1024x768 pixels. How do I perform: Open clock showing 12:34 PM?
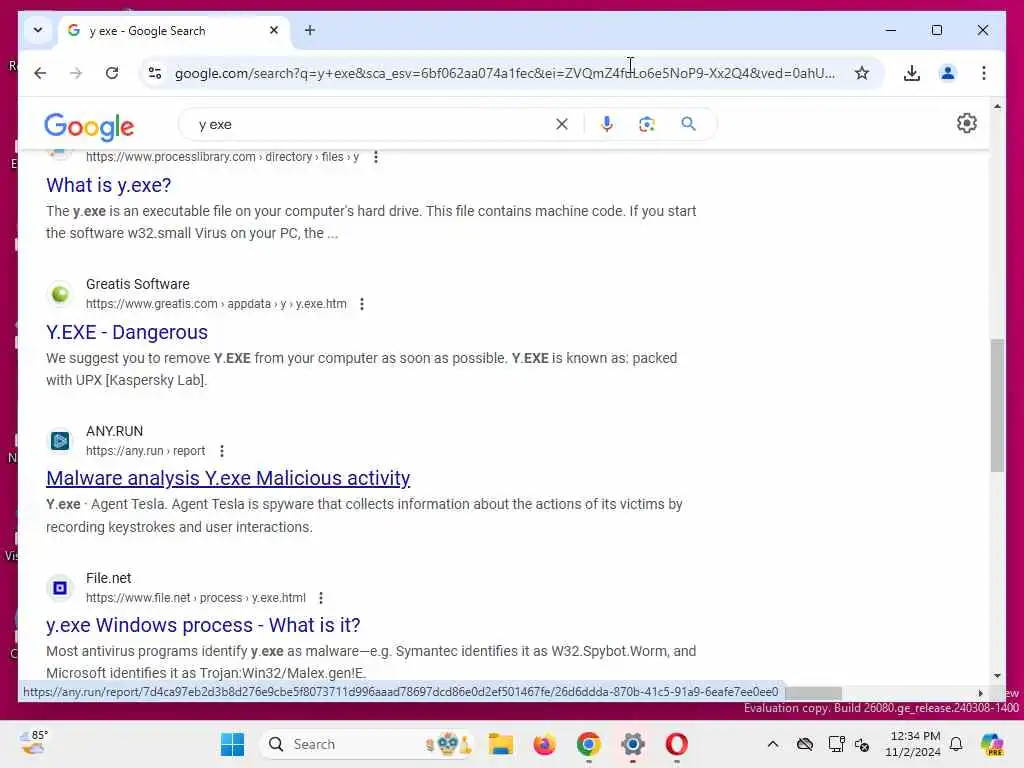pos(912,744)
